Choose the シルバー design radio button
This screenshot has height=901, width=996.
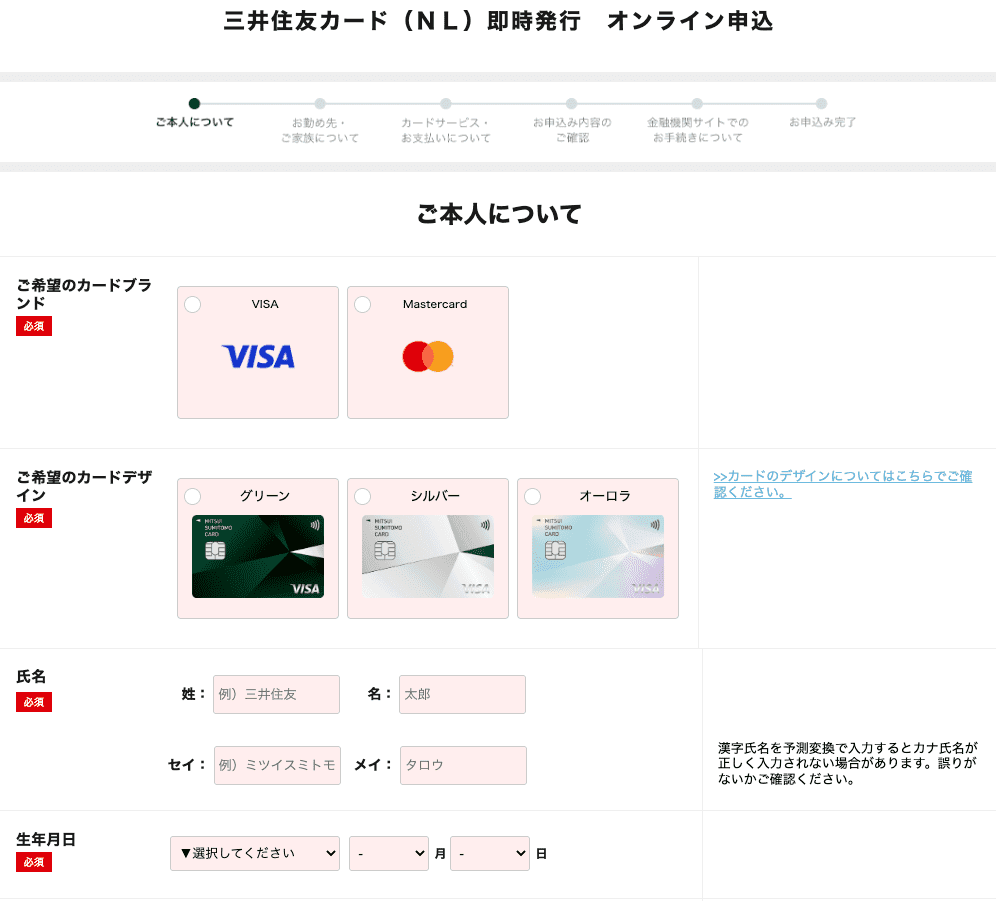tap(363, 497)
